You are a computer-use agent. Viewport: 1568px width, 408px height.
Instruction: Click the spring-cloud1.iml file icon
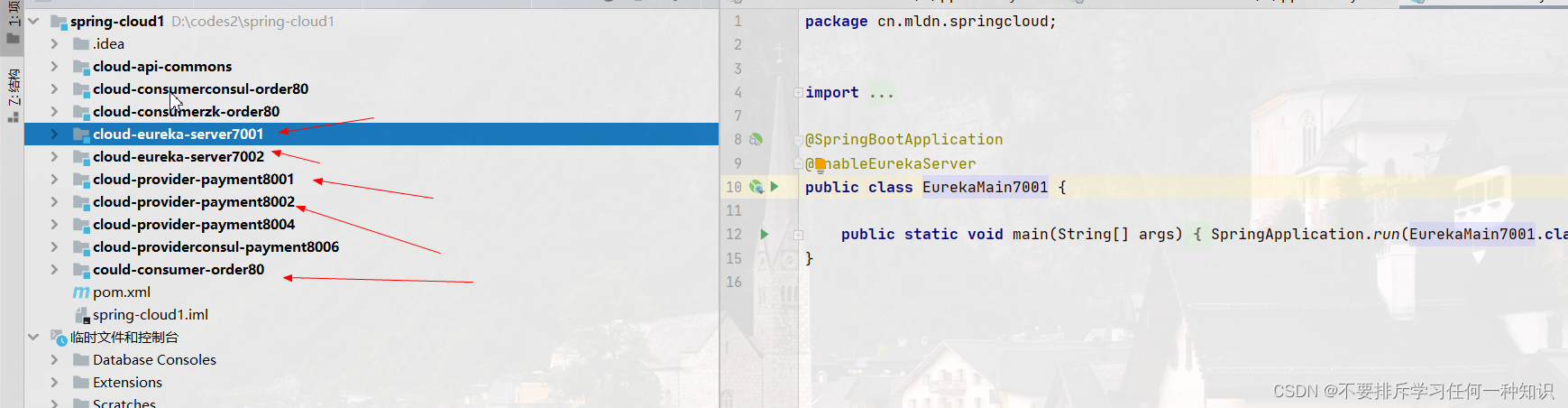[81, 314]
